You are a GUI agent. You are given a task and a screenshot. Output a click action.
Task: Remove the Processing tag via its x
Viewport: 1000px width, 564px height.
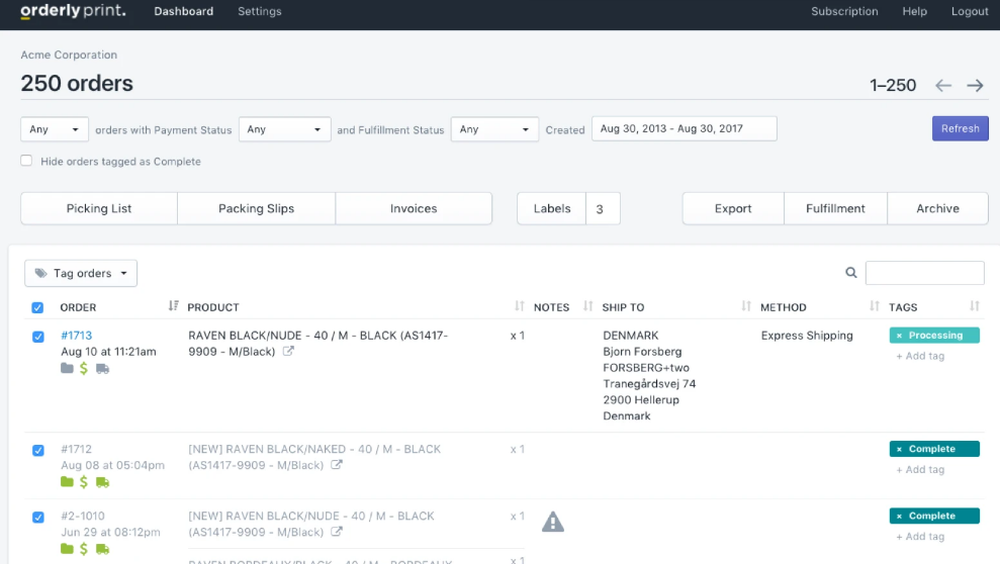coord(899,336)
